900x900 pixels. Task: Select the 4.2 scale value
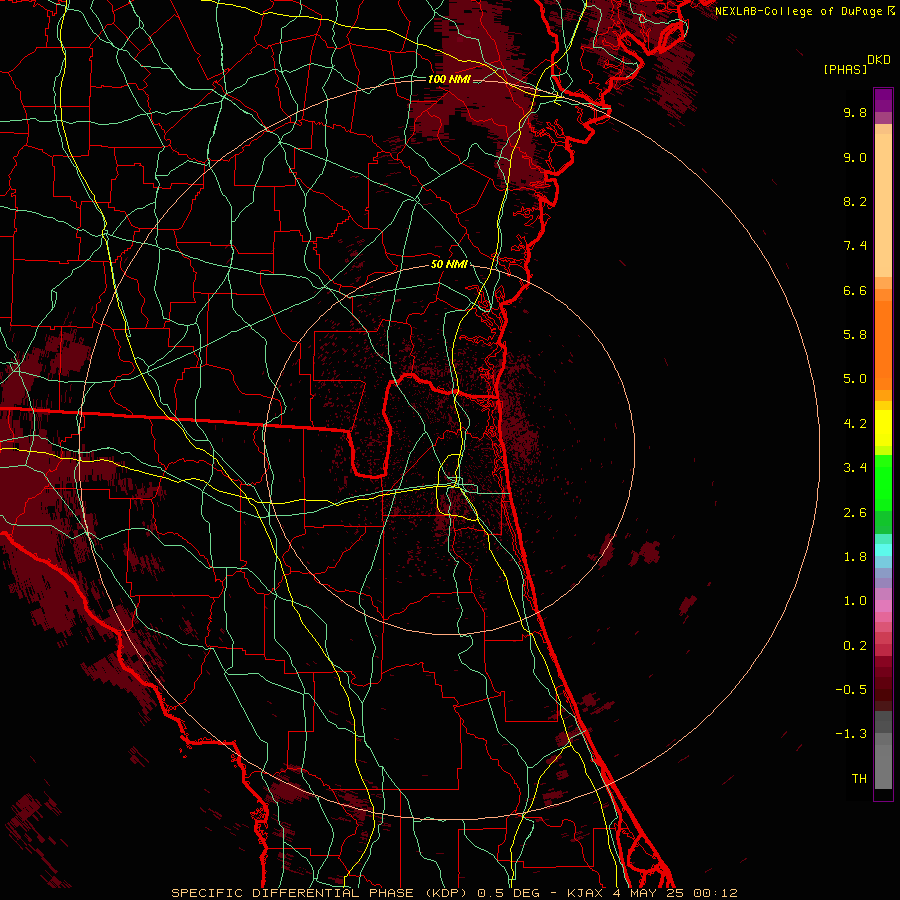855,424
